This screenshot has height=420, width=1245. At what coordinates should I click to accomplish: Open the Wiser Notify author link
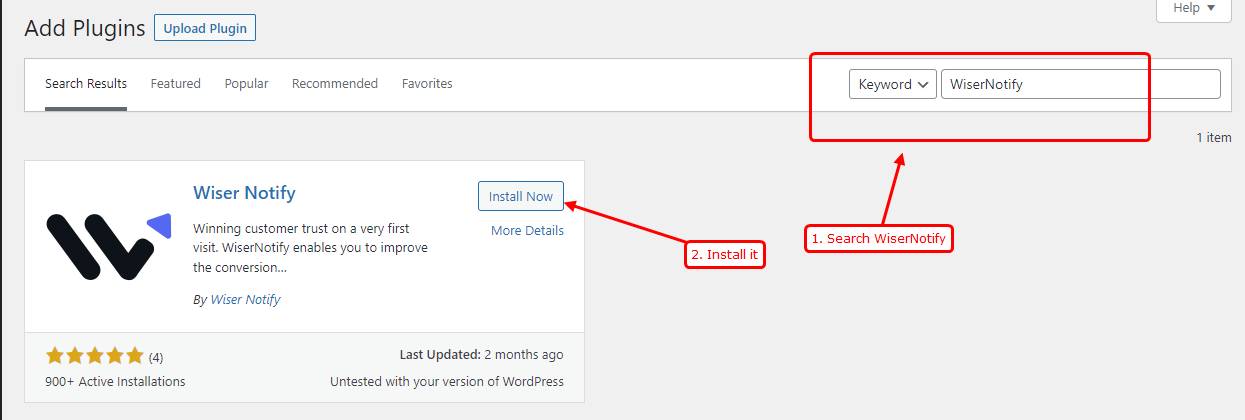pos(246,299)
